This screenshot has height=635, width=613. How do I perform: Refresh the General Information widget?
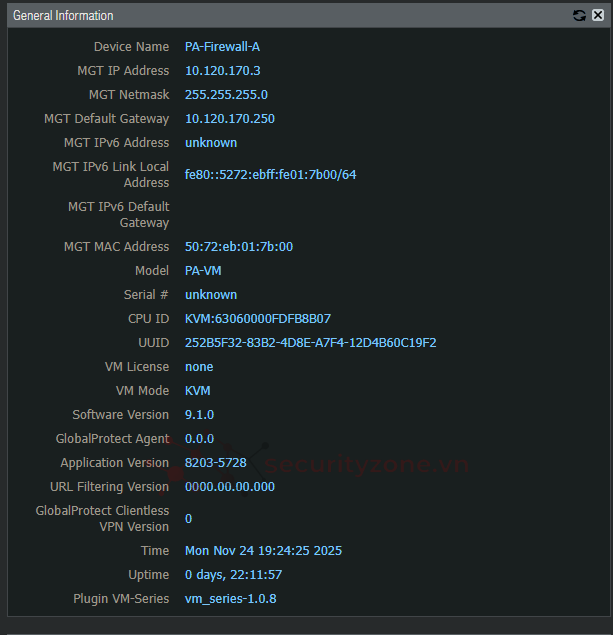point(579,16)
